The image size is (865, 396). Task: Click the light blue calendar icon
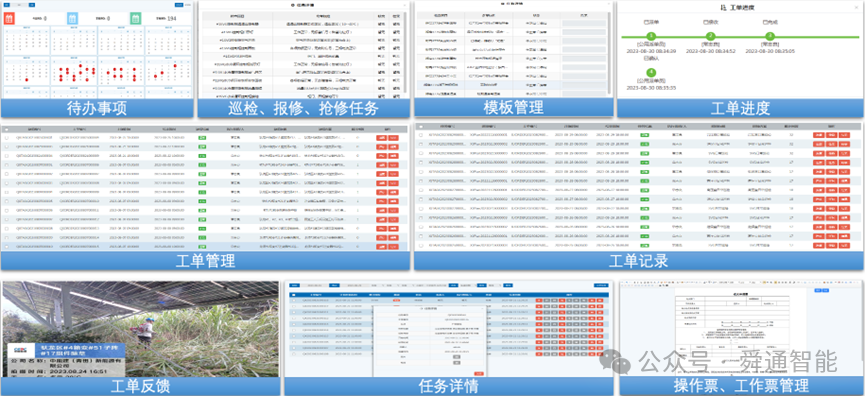(72, 18)
